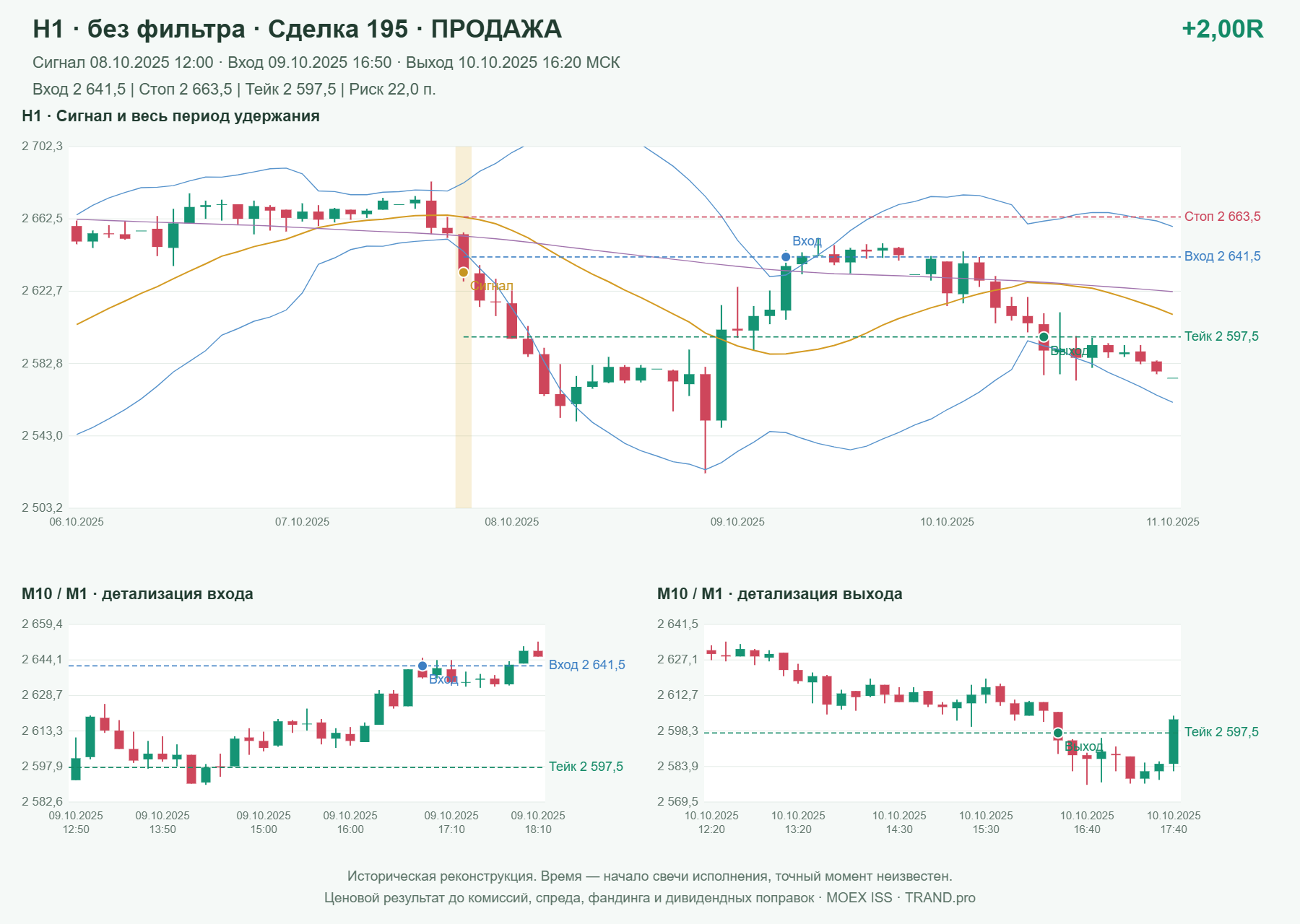
Task: Click the red "Стоп 2 663,5" level label
Action: click(1223, 217)
